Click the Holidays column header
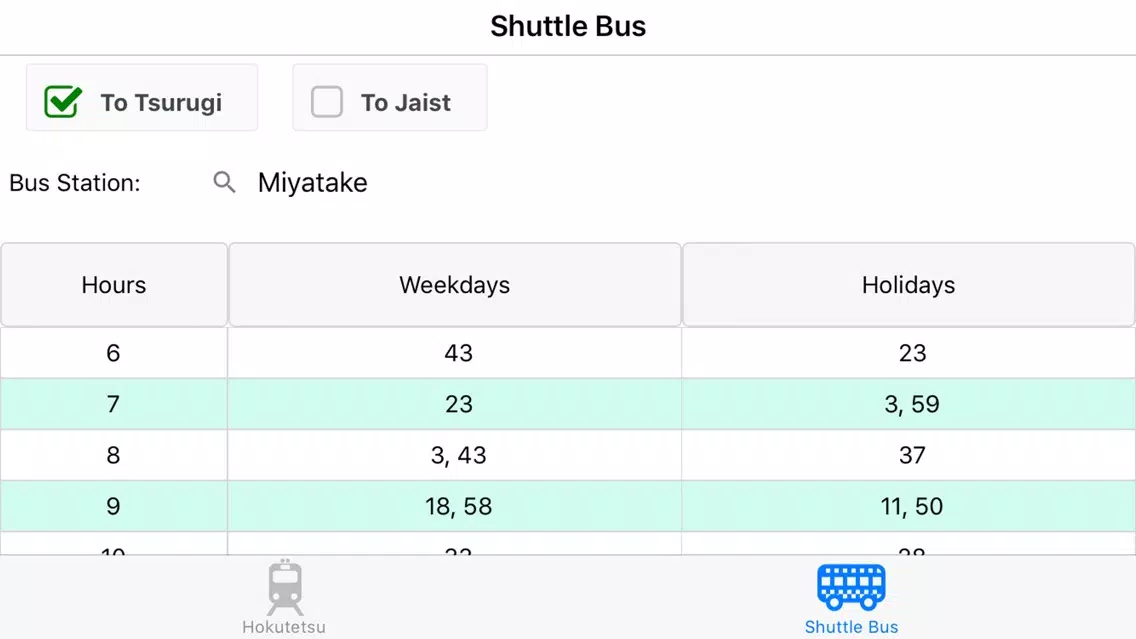 (x=909, y=285)
